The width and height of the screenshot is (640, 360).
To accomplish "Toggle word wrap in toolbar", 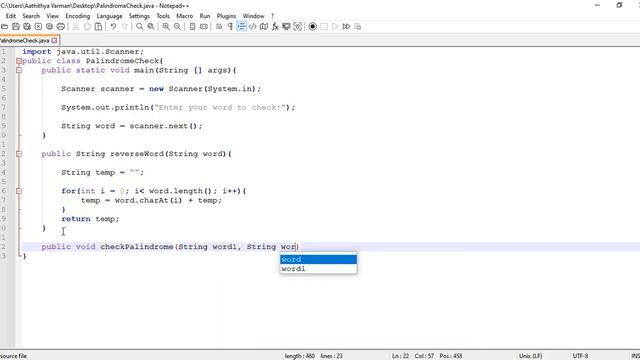I will pos(219,27).
